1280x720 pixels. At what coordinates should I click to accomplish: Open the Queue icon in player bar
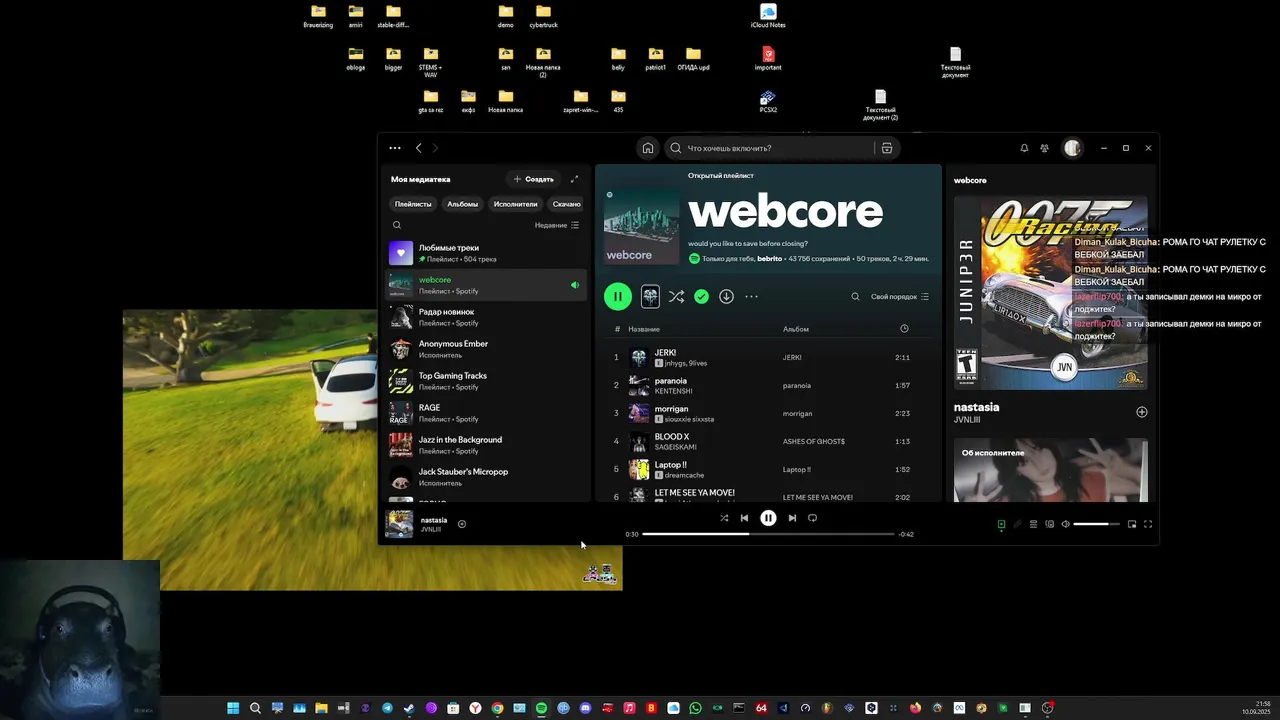(x=1033, y=524)
